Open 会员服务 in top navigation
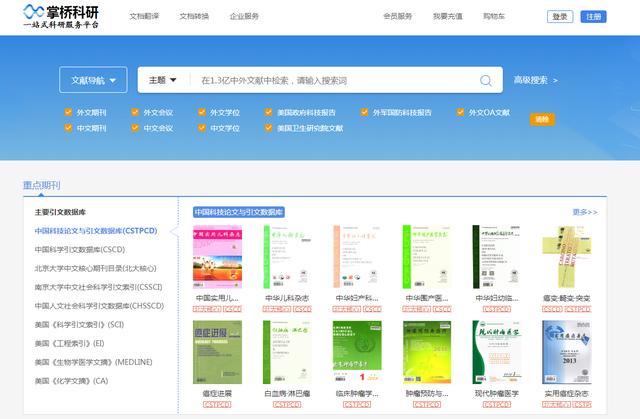Viewport: 640px width, 419px height. click(x=398, y=16)
